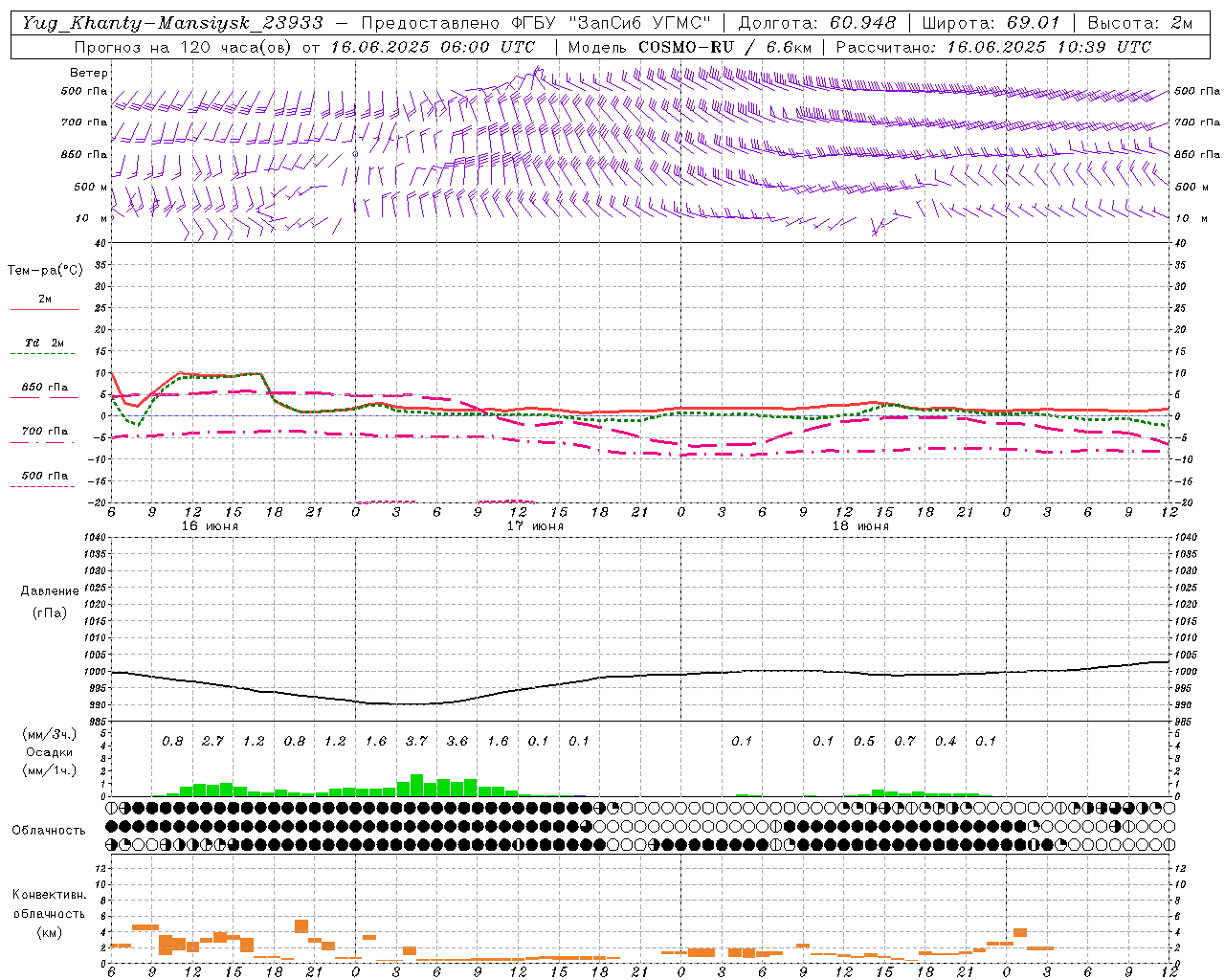The image size is (1225, 980).
Task: Click the 3.6 precipitation total
Action: pyautogui.click(x=457, y=741)
